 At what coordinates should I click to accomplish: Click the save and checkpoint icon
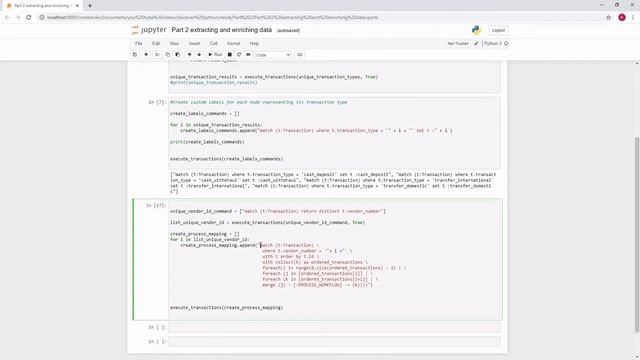[135, 55]
